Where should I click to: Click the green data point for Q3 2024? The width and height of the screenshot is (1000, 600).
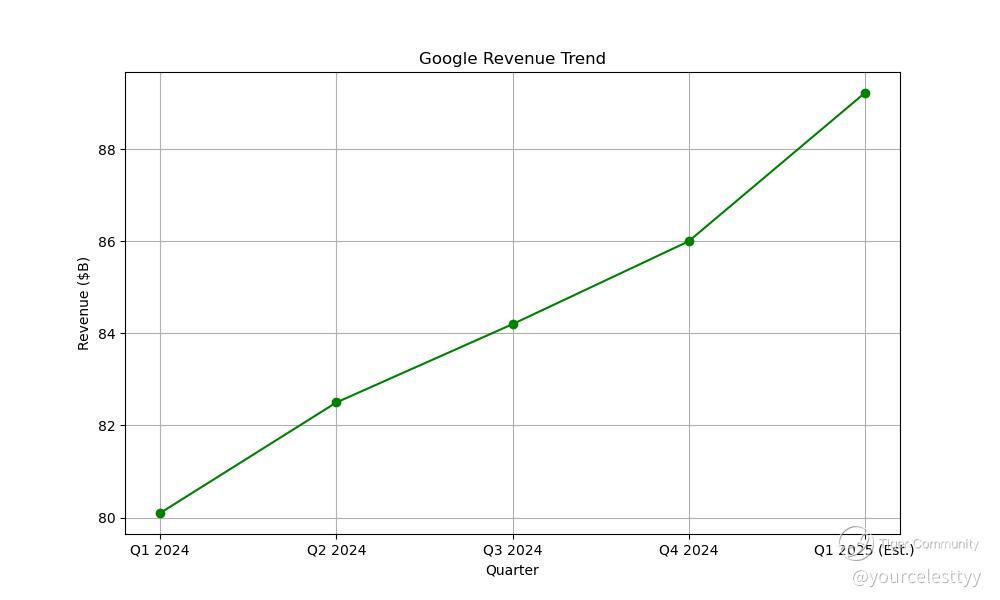[x=513, y=325]
